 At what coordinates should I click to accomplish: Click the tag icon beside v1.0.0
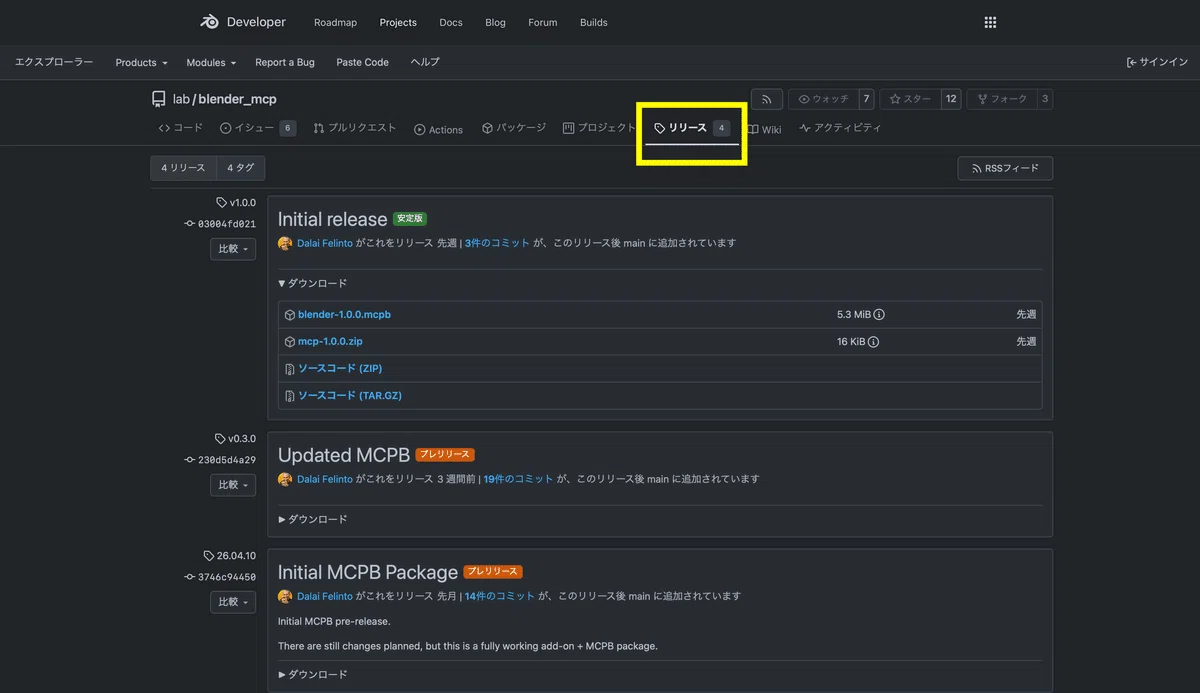[x=221, y=202]
